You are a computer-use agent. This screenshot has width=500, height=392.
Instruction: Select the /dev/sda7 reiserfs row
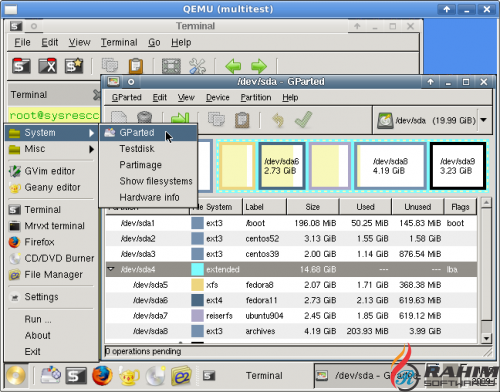[x=291, y=315]
